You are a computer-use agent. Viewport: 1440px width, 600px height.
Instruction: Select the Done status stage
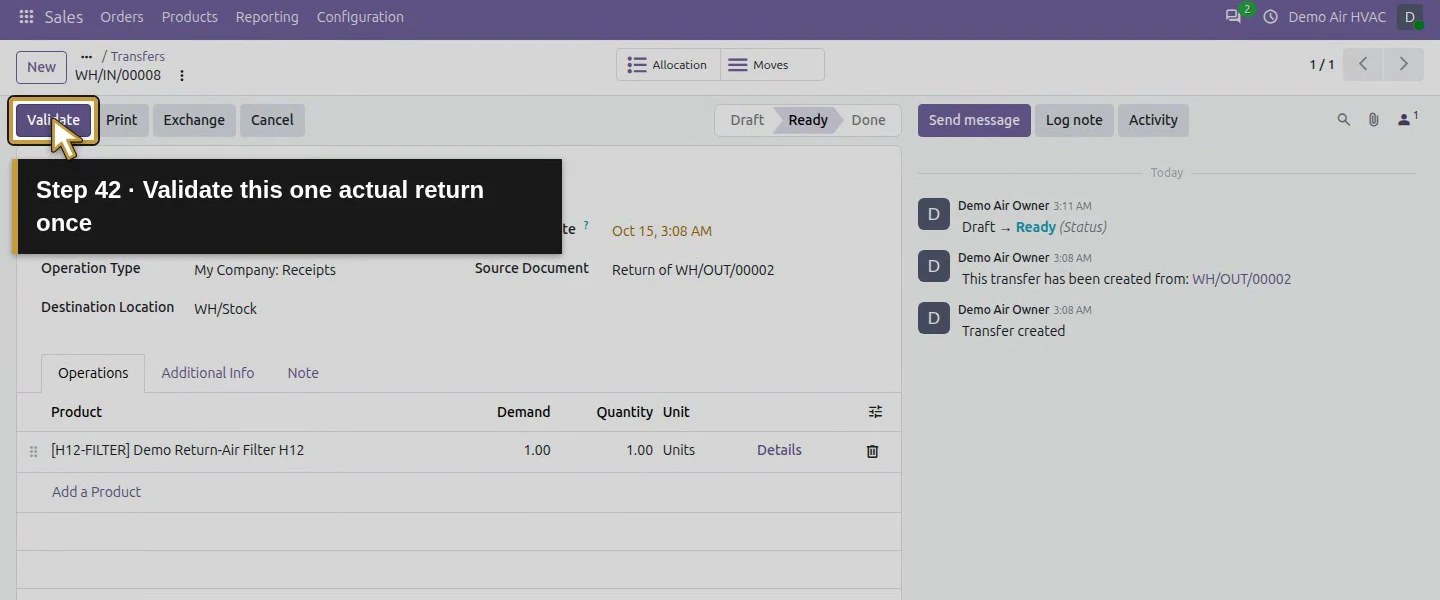[x=868, y=120]
